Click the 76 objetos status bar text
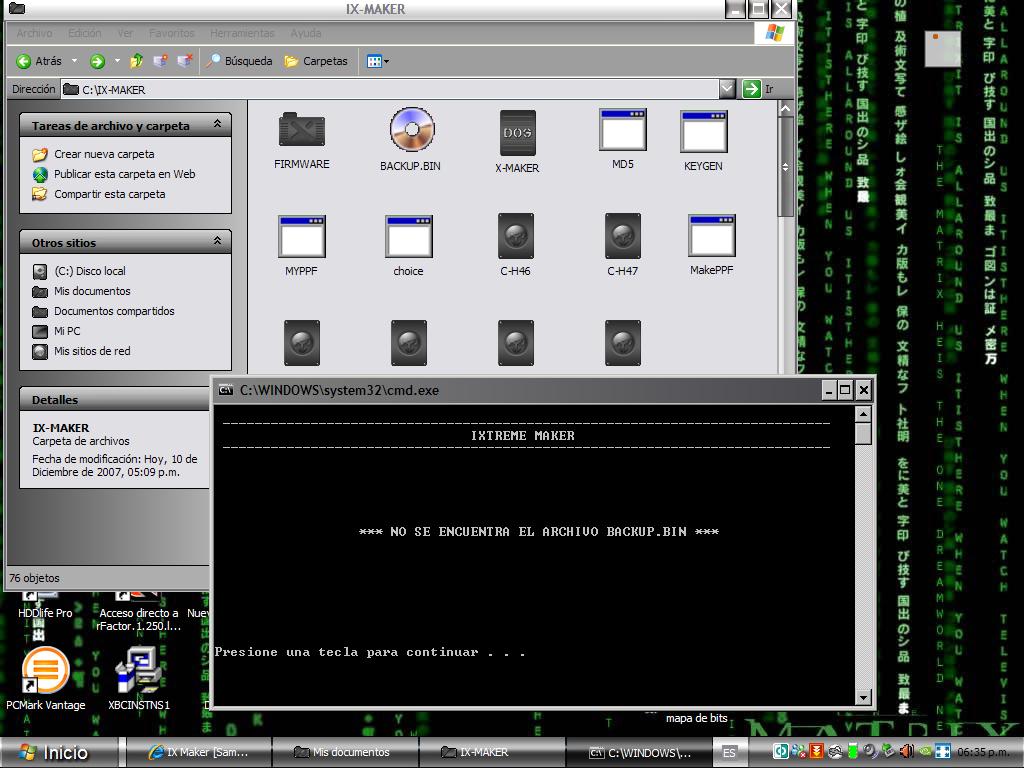This screenshot has width=1024, height=768. click(35, 578)
